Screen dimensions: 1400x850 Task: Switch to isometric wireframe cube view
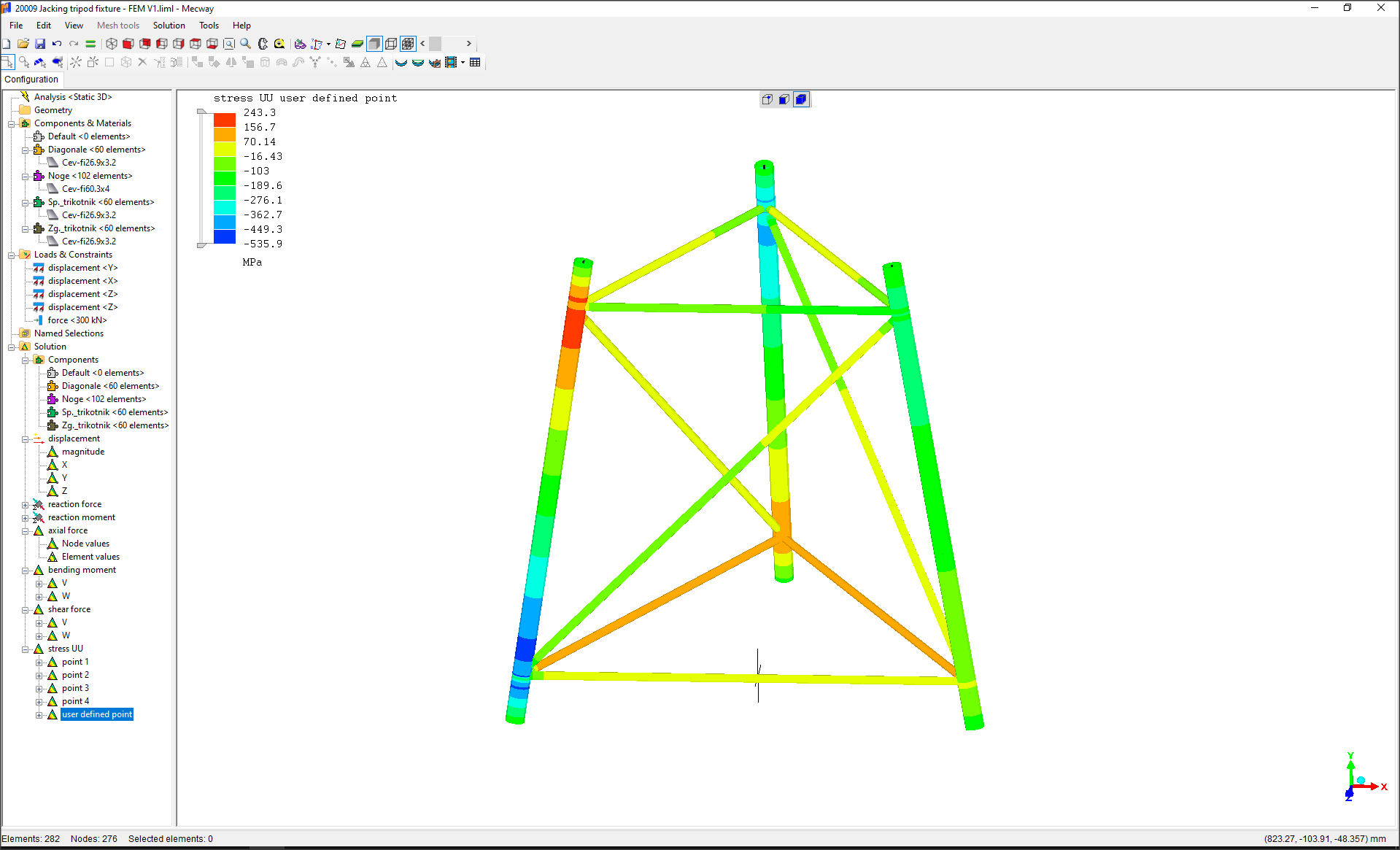[x=112, y=44]
